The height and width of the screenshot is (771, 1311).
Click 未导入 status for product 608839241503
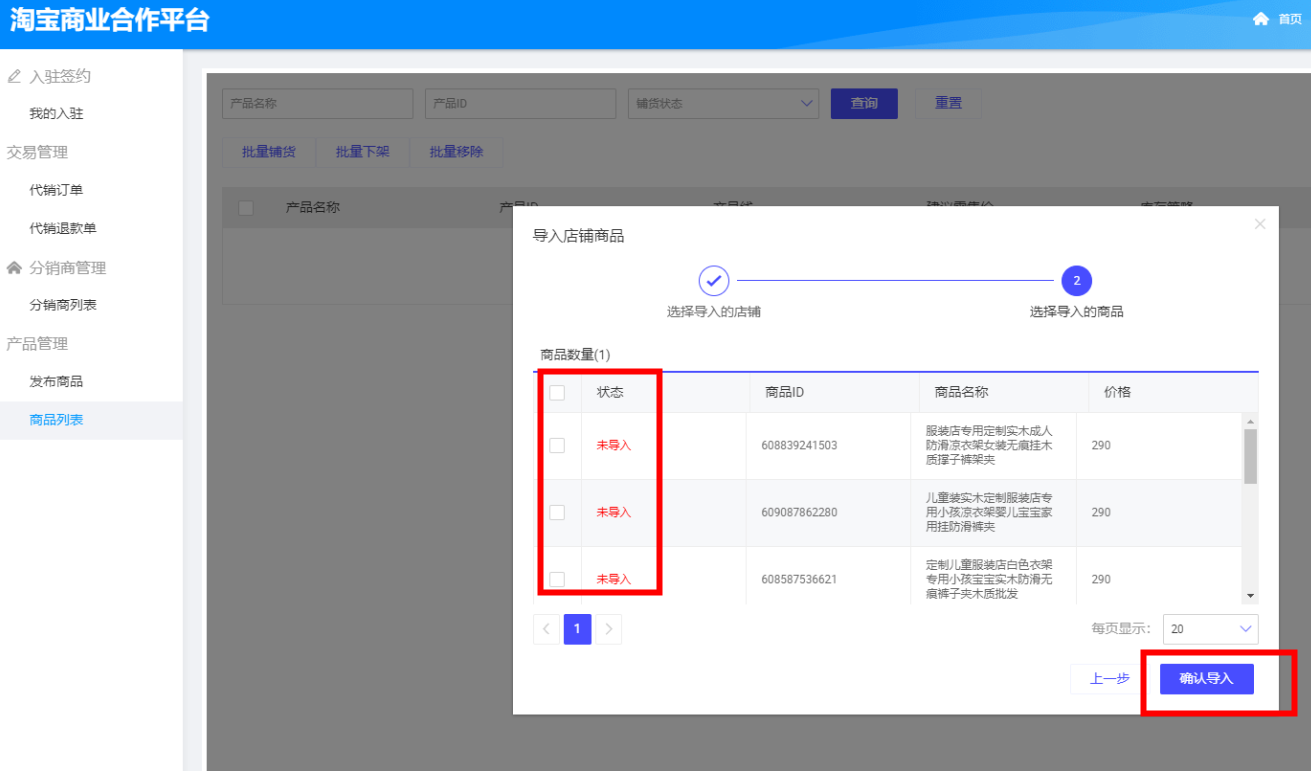tap(614, 445)
